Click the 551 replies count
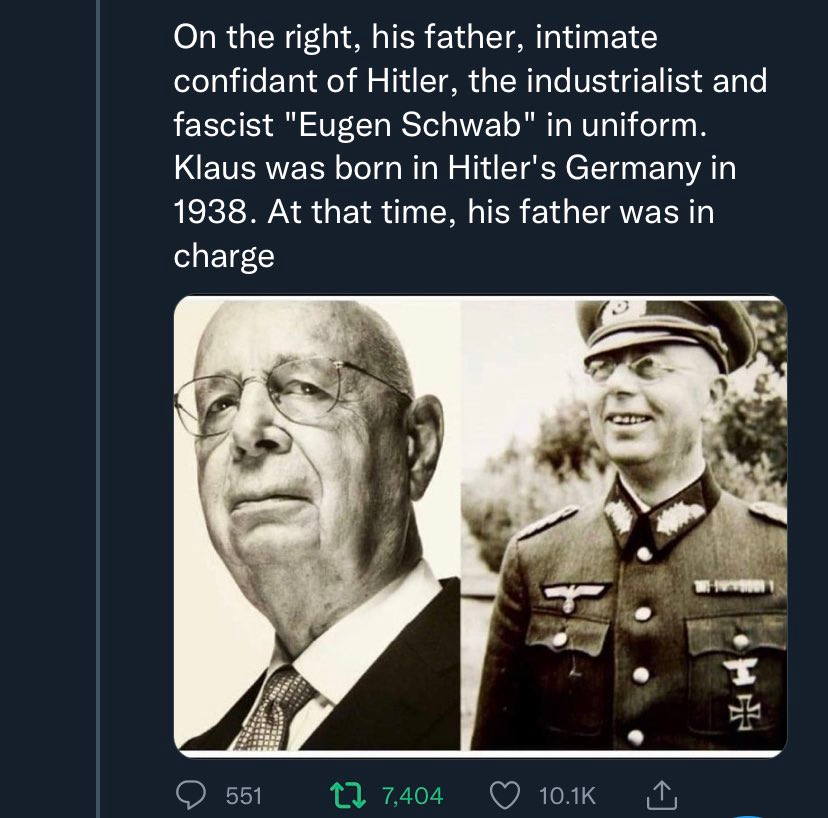Image resolution: width=828 pixels, height=818 pixels. [x=244, y=796]
